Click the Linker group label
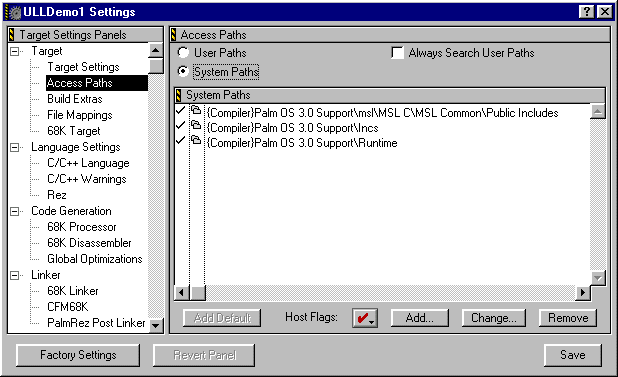 (46, 275)
